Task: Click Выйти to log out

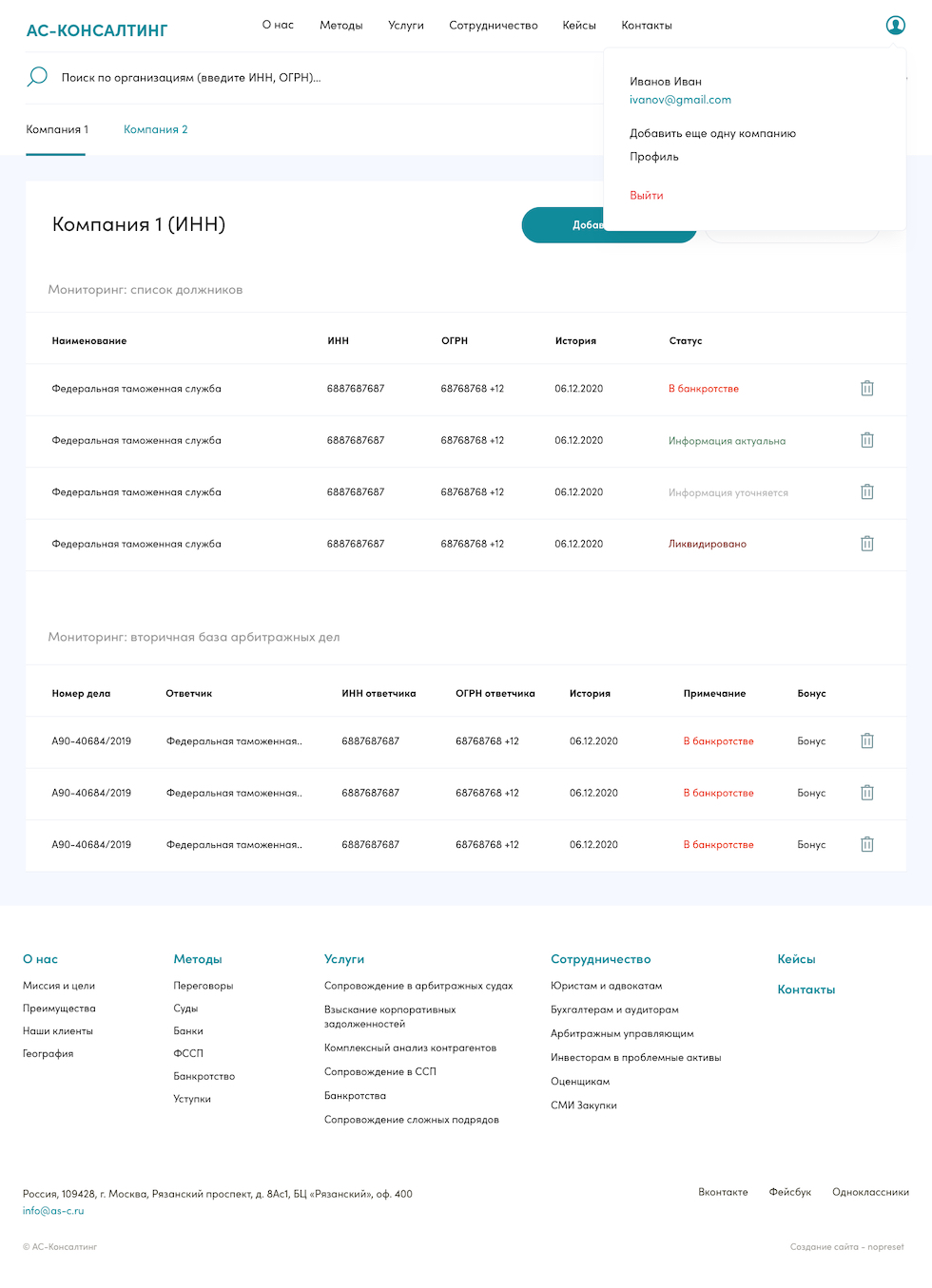Action: (x=647, y=195)
